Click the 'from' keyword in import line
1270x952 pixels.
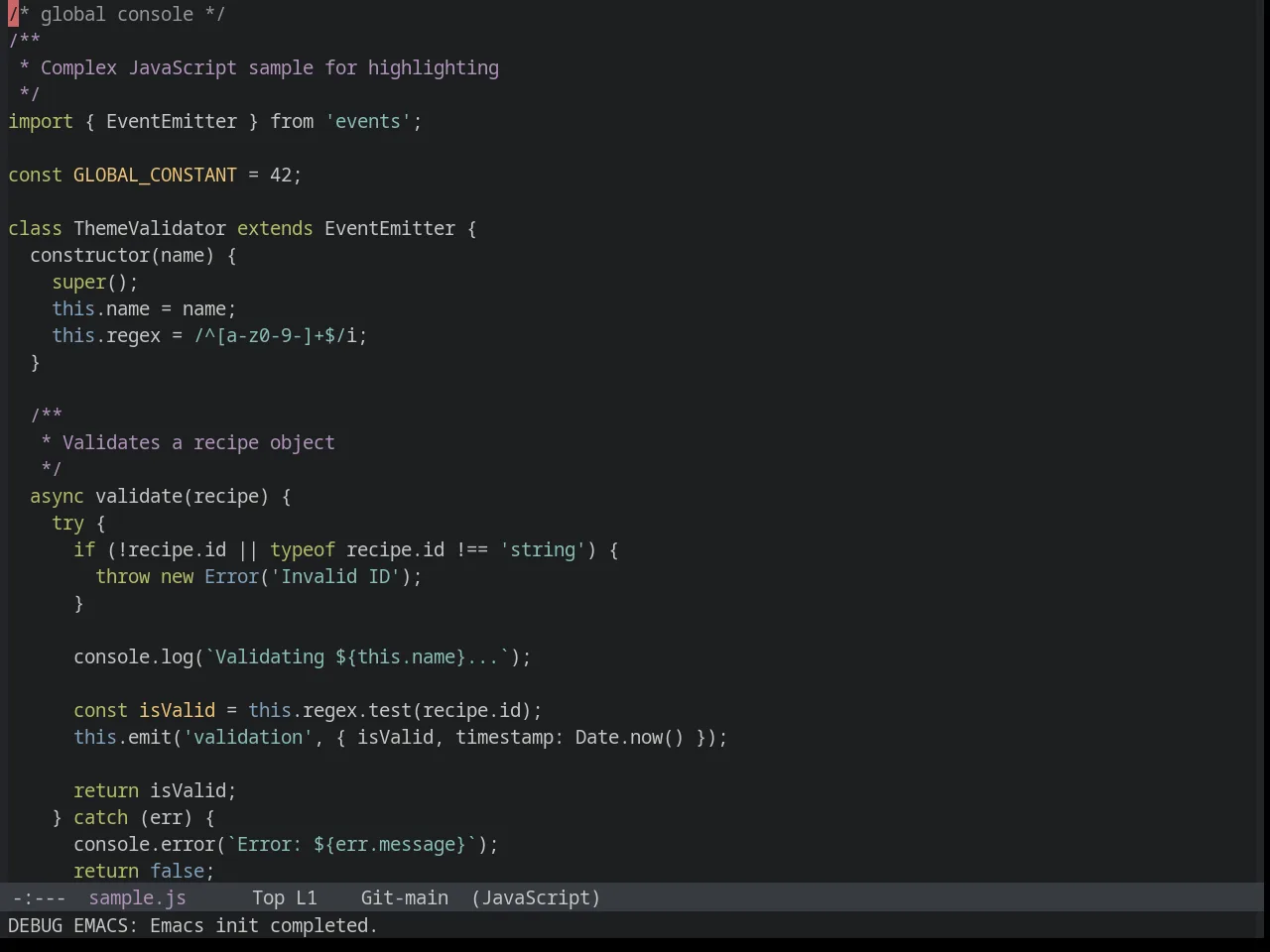pos(292,121)
